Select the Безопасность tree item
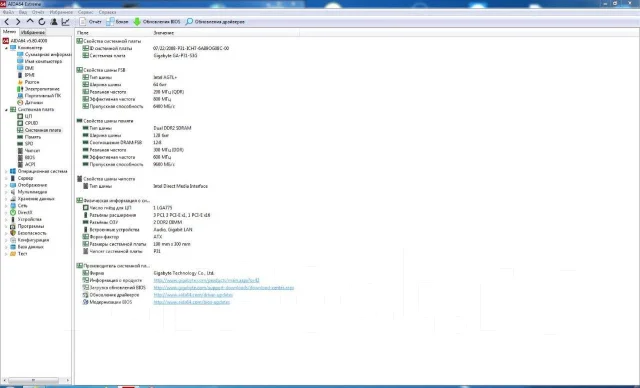The width and height of the screenshot is (640, 388). coord(32,233)
